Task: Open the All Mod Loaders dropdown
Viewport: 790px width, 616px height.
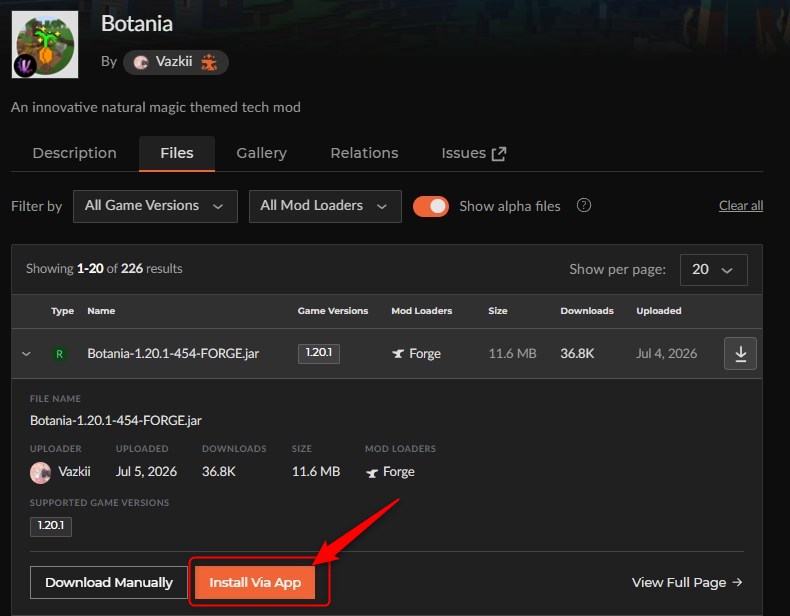Action: 325,206
